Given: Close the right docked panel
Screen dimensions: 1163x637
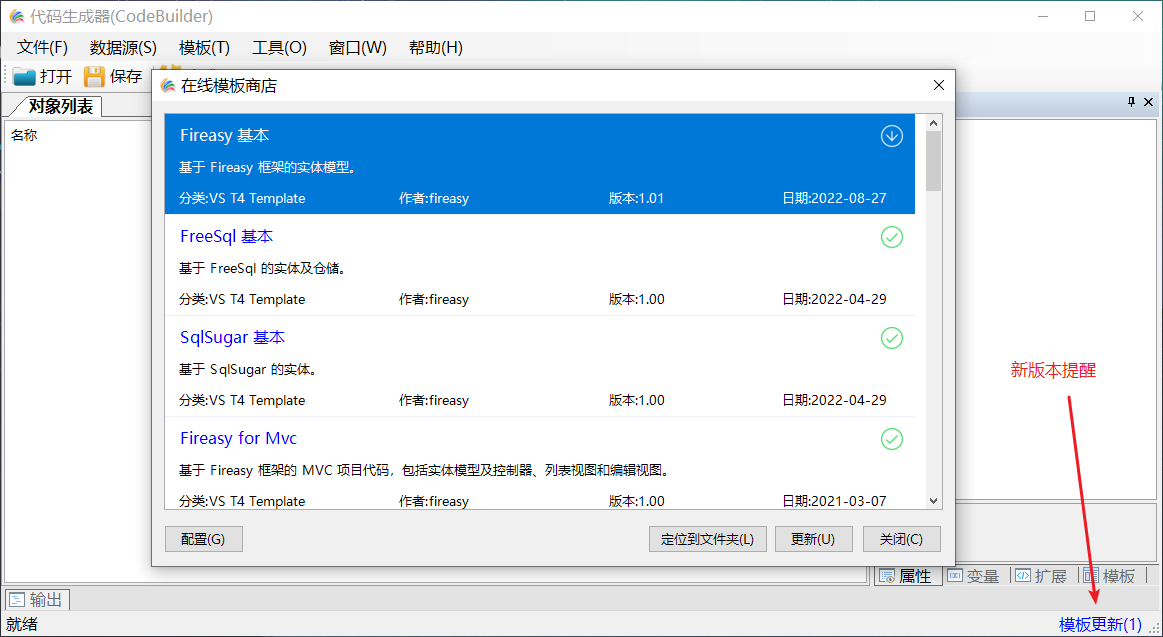Looking at the screenshot, I should click(x=1148, y=102).
